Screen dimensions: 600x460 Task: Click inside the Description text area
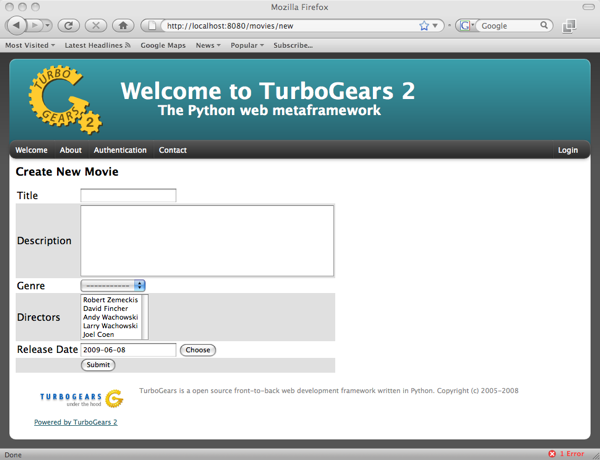coord(207,241)
